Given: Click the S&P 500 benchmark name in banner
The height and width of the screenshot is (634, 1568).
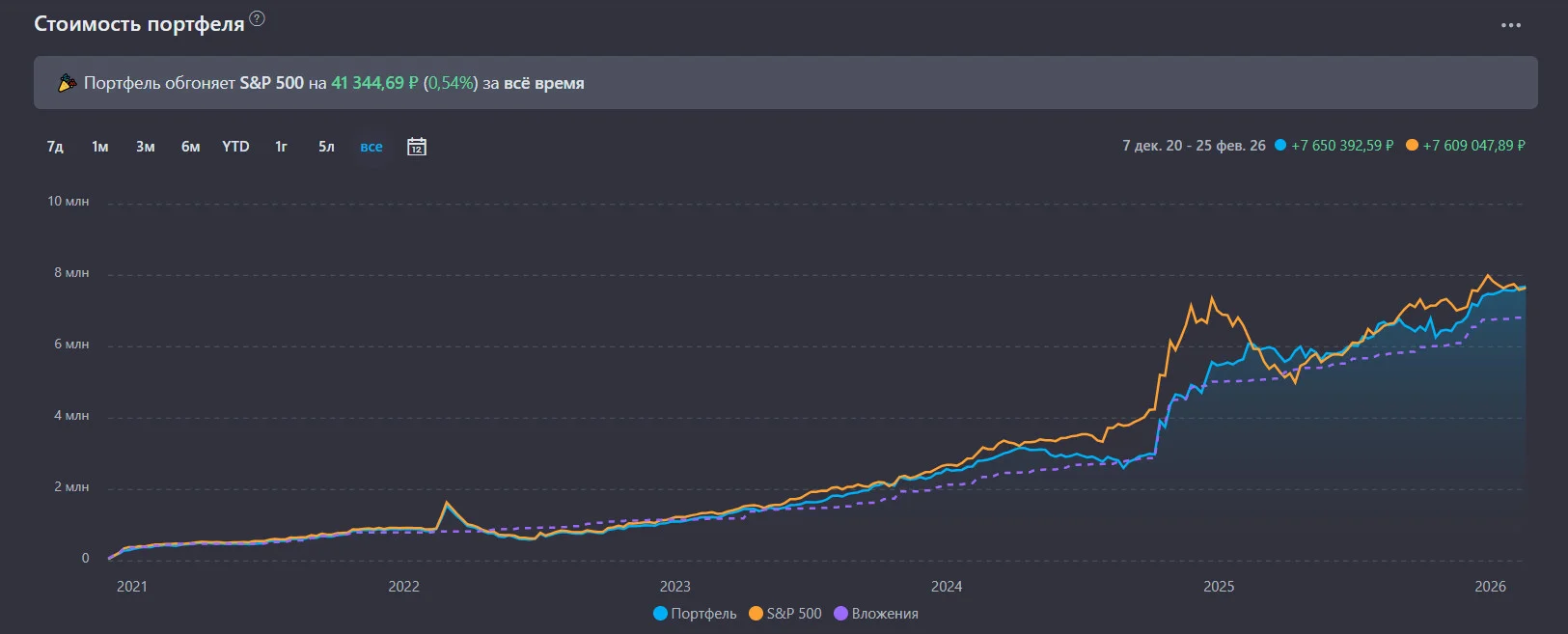Looking at the screenshot, I should pyautogui.click(x=272, y=83).
